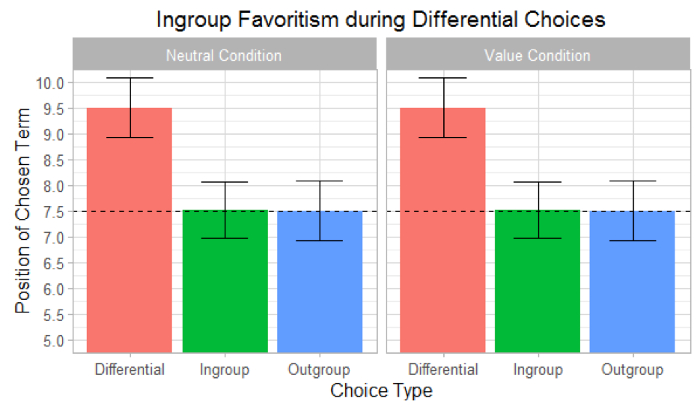
Task: Select the 9.5 y-axis tick label
Action: 53,108
